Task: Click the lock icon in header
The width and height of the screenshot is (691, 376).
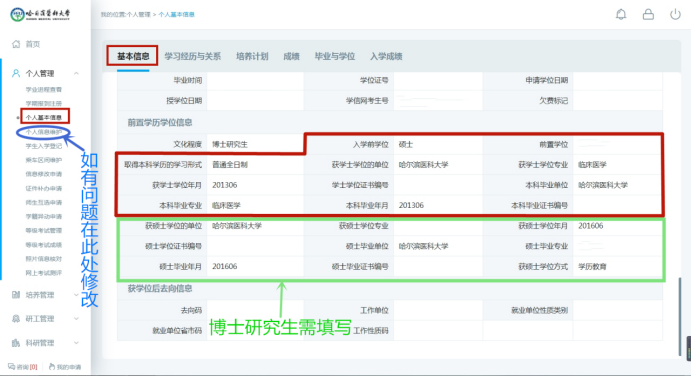Action: tap(648, 15)
